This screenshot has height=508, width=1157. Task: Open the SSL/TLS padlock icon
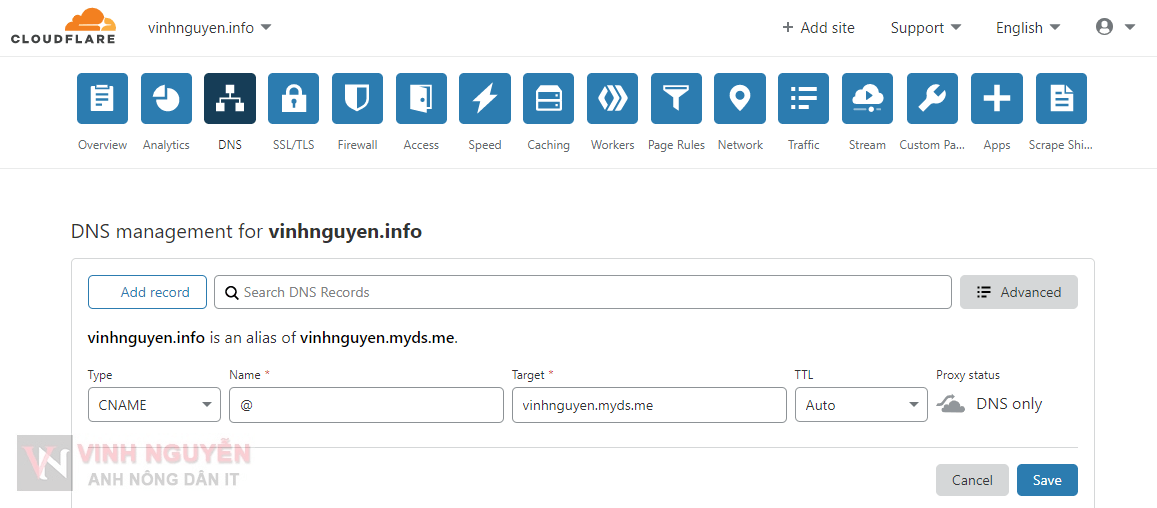pos(294,98)
